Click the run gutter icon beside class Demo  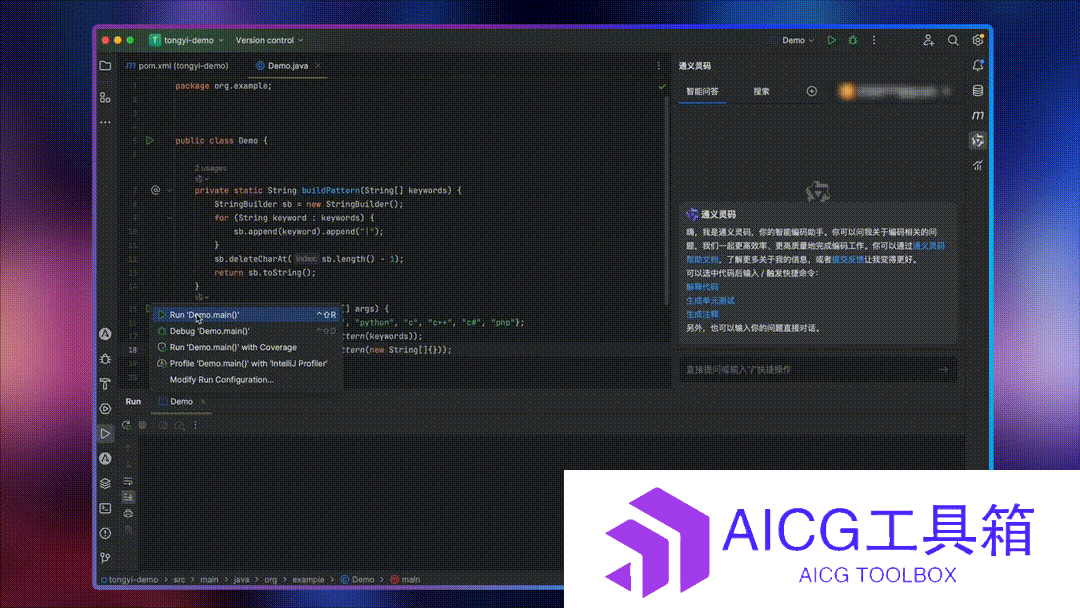click(149, 140)
